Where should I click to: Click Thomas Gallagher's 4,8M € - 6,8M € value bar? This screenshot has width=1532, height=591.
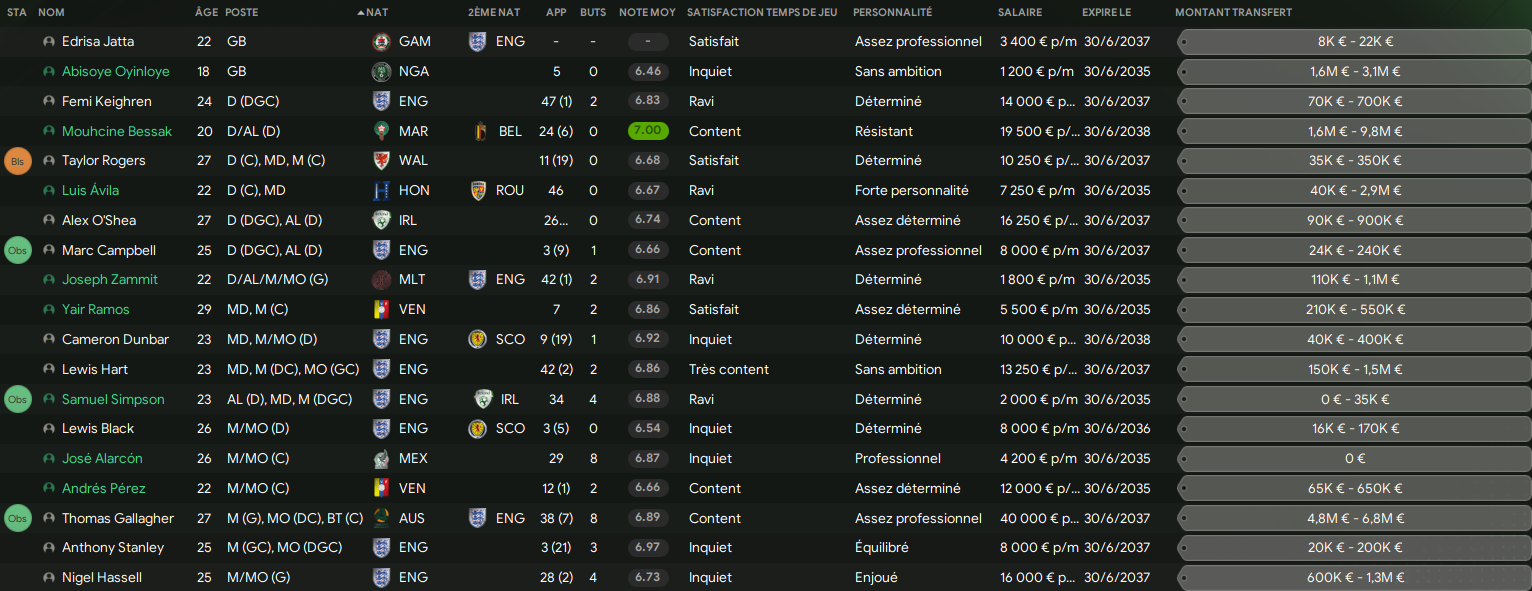point(1354,519)
